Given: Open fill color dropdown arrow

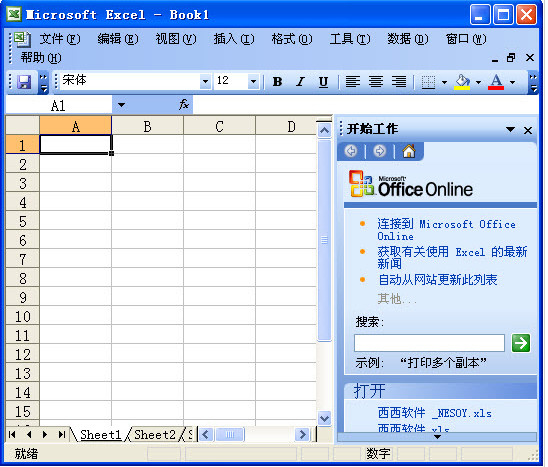Looking at the screenshot, I should pos(478,82).
